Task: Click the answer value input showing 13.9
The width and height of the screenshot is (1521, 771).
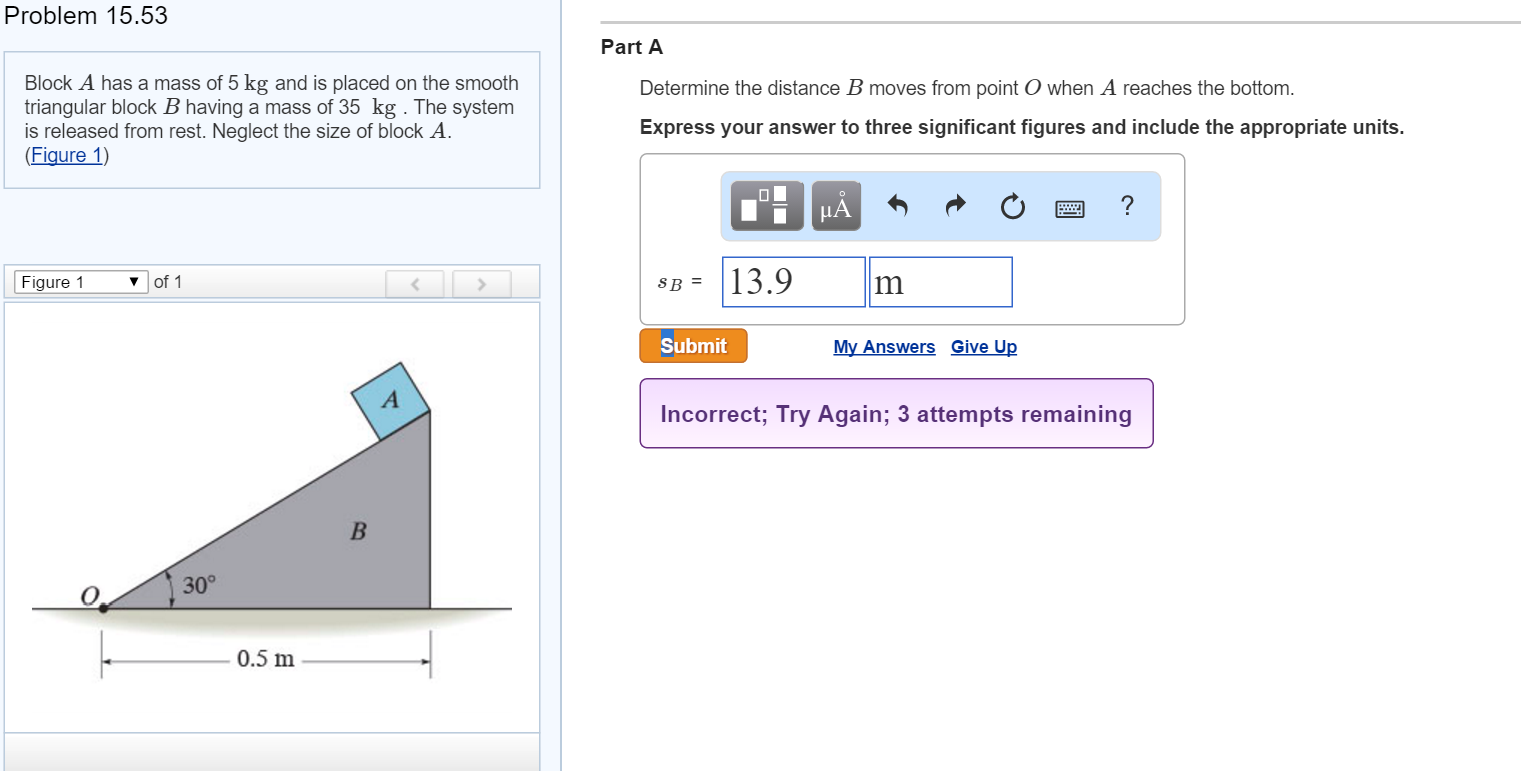Action: point(793,281)
